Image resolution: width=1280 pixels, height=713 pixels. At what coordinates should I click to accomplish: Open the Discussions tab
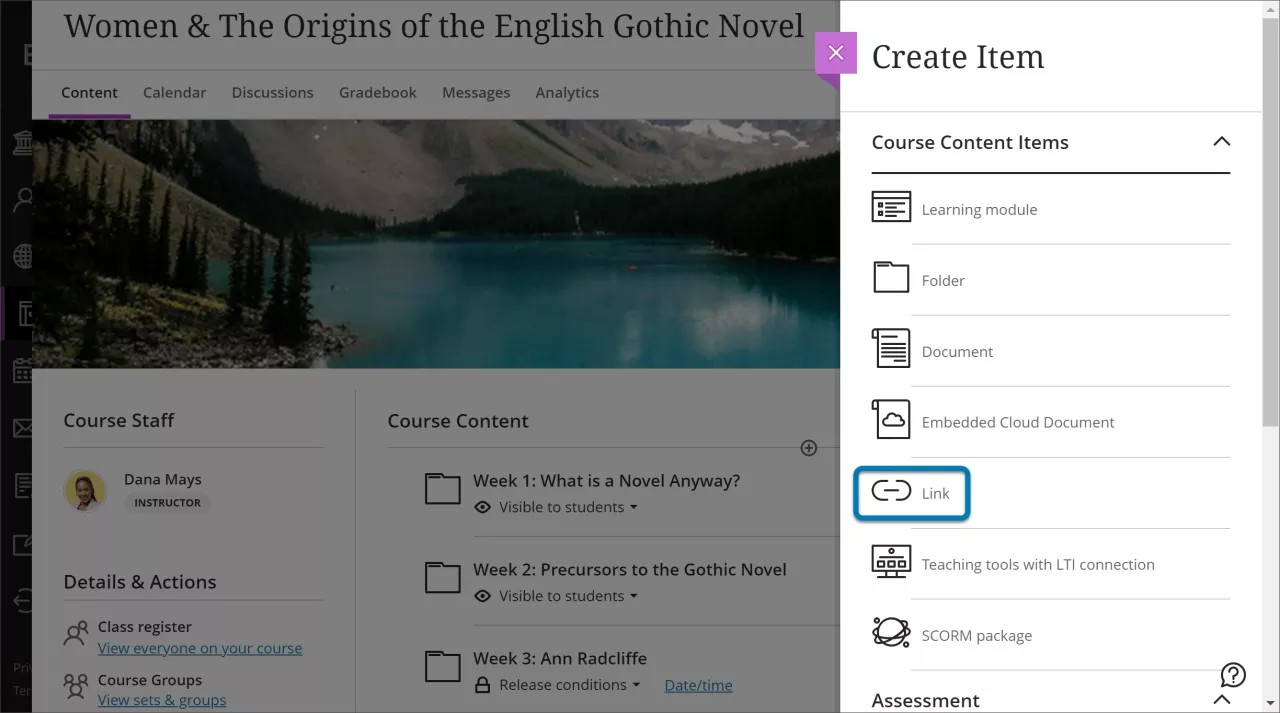[x=272, y=92]
